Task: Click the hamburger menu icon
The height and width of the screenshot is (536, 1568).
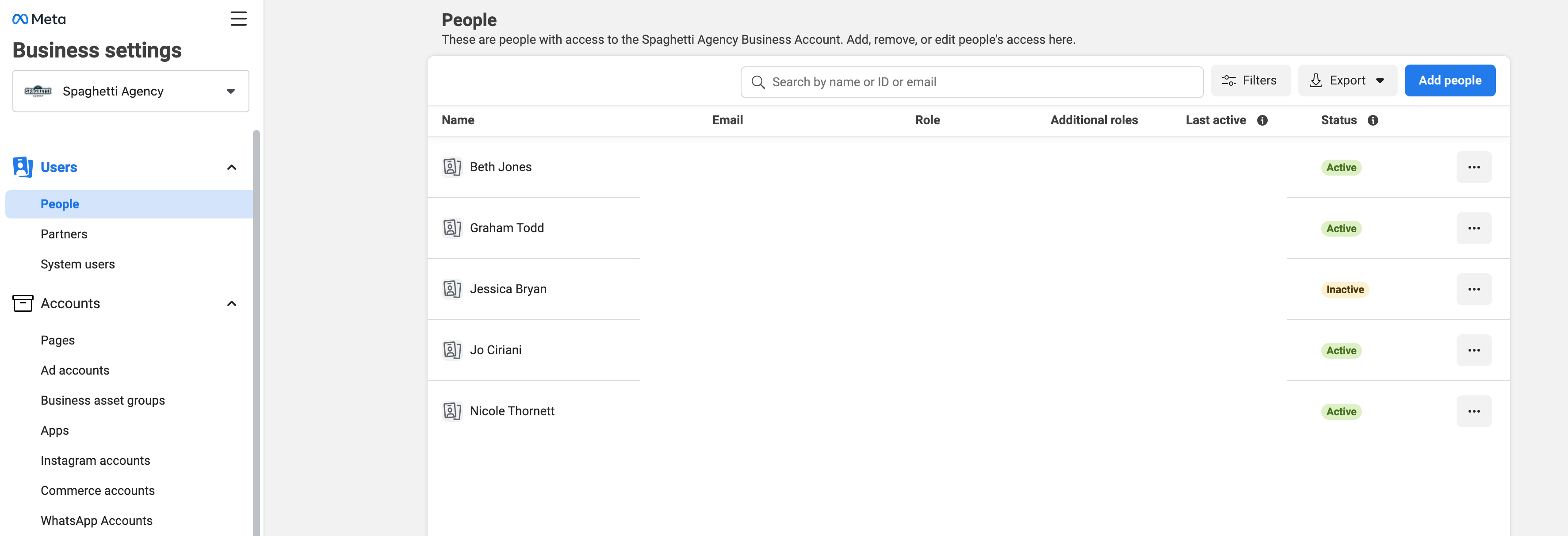Action: 239,18
